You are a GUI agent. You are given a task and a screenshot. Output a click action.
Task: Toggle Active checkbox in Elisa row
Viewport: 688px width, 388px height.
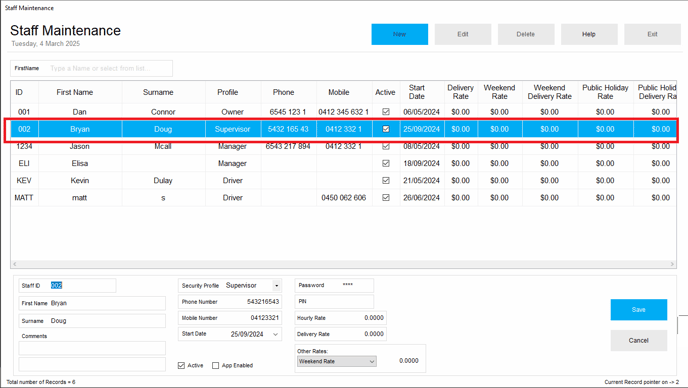pos(386,163)
